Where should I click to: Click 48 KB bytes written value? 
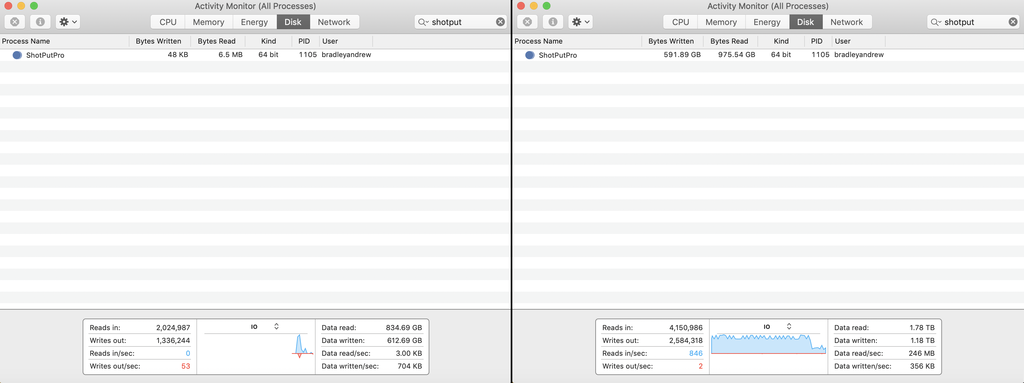[x=177, y=55]
